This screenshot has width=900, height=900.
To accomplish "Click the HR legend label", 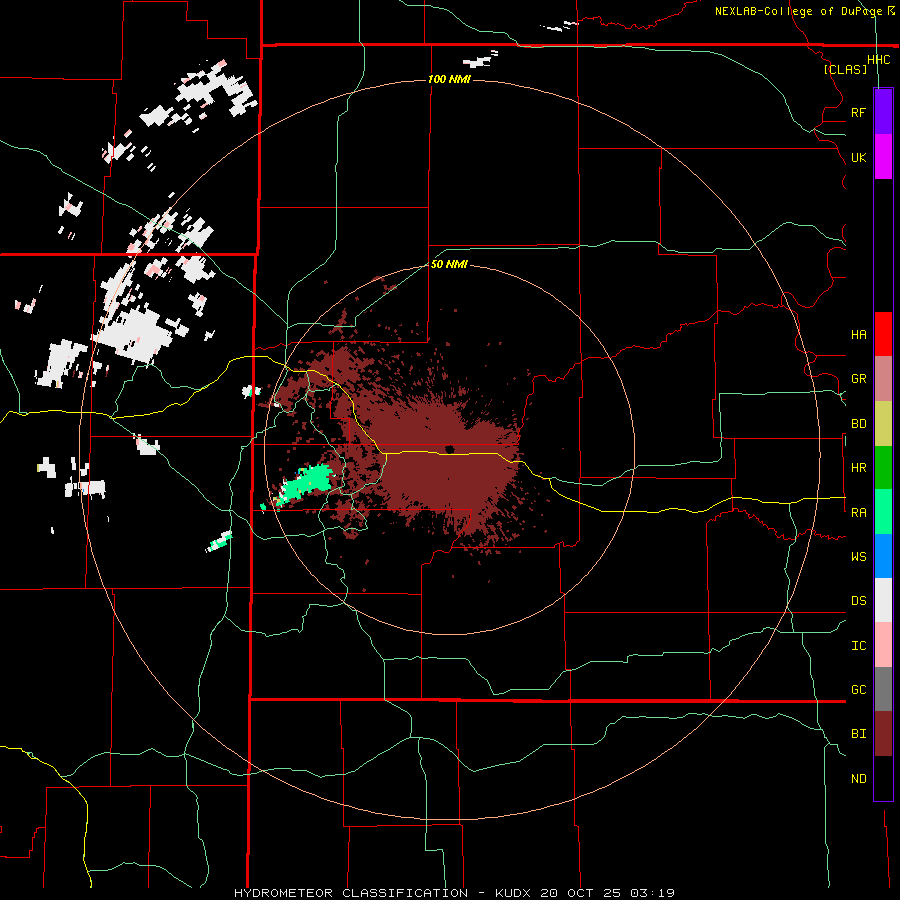I will tap(858, 468).
